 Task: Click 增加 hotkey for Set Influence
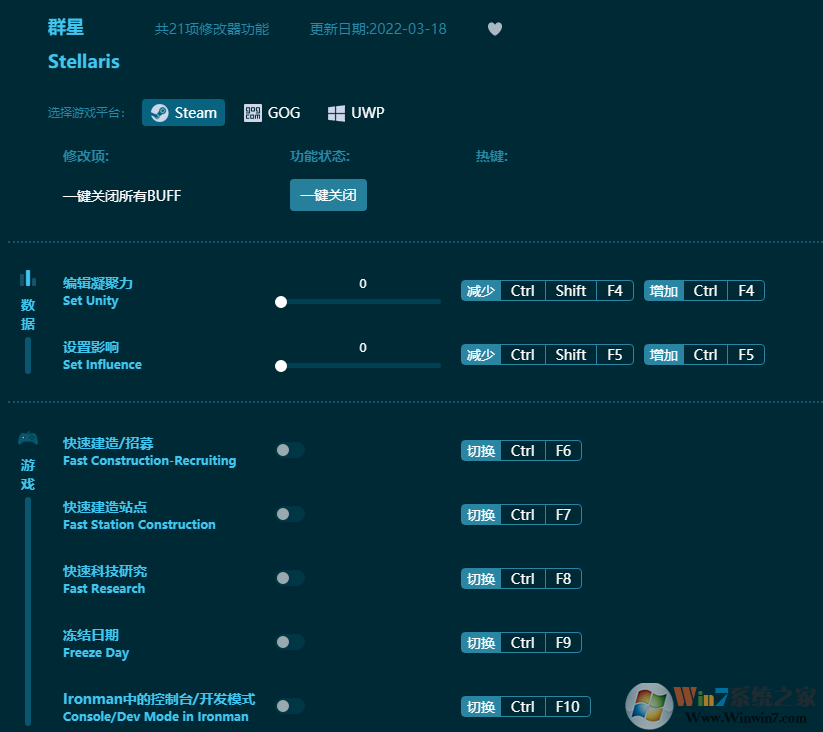(664, 355)
